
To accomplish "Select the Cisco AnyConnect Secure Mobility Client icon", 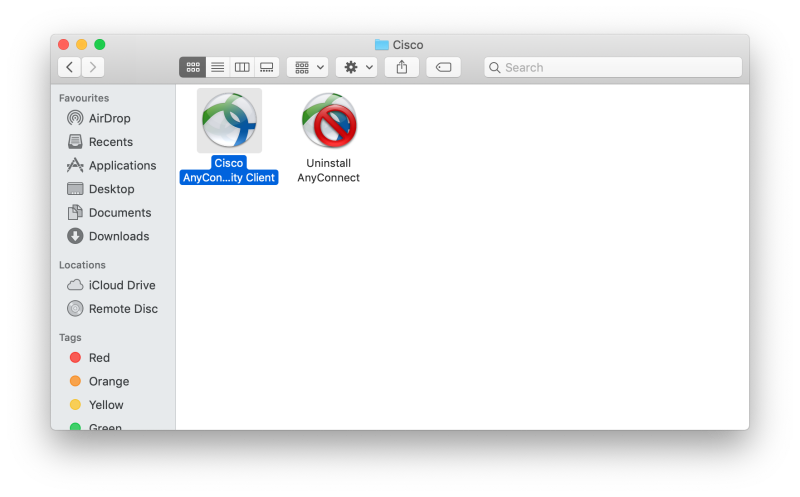I will tap(229, 120).
